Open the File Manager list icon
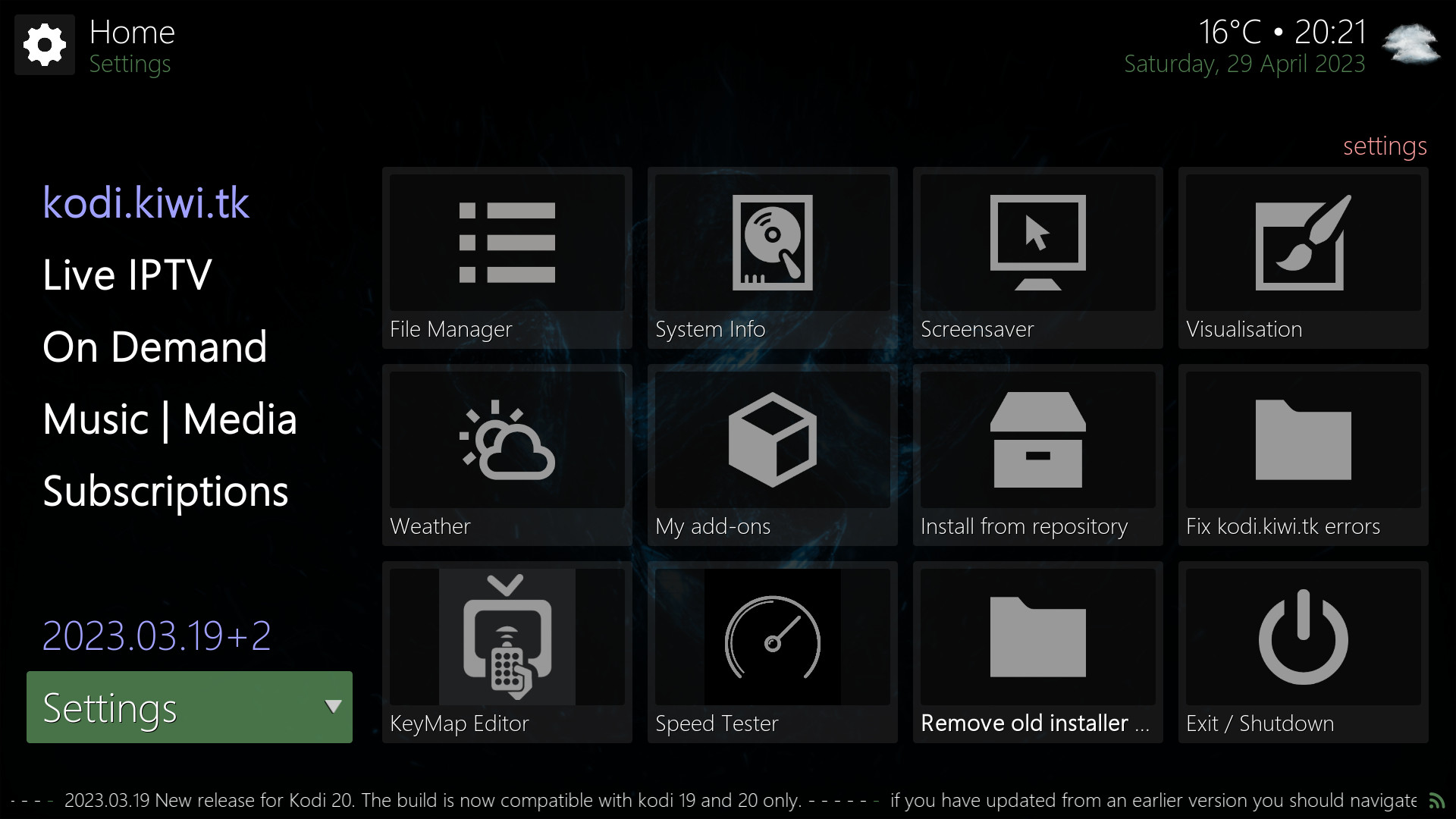 (507, 243)
